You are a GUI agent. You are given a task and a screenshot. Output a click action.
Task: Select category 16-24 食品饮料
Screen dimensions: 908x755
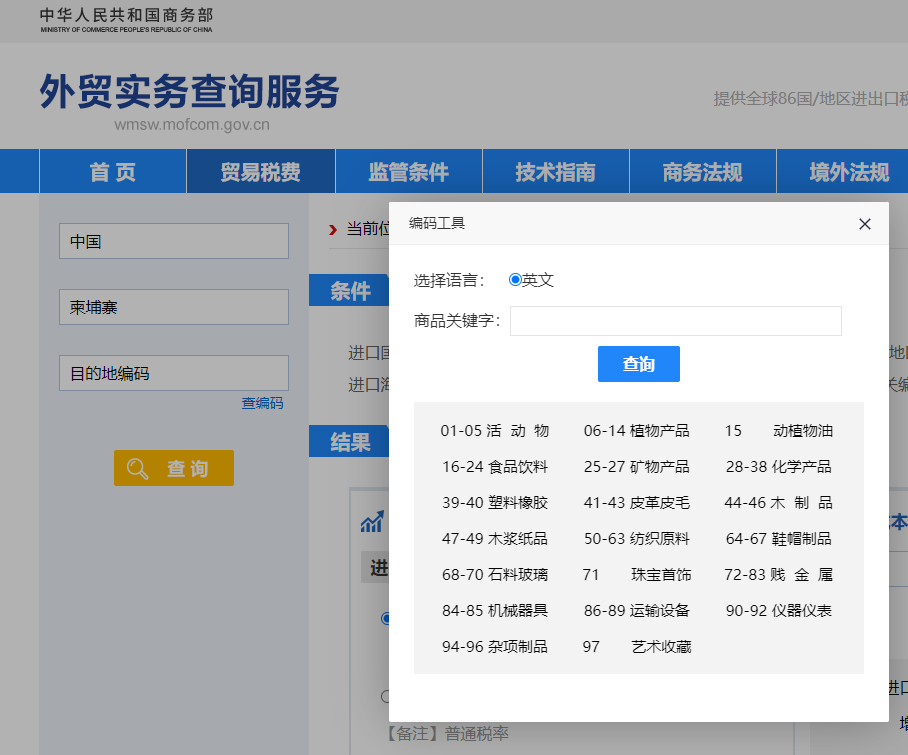coord(495,467)
